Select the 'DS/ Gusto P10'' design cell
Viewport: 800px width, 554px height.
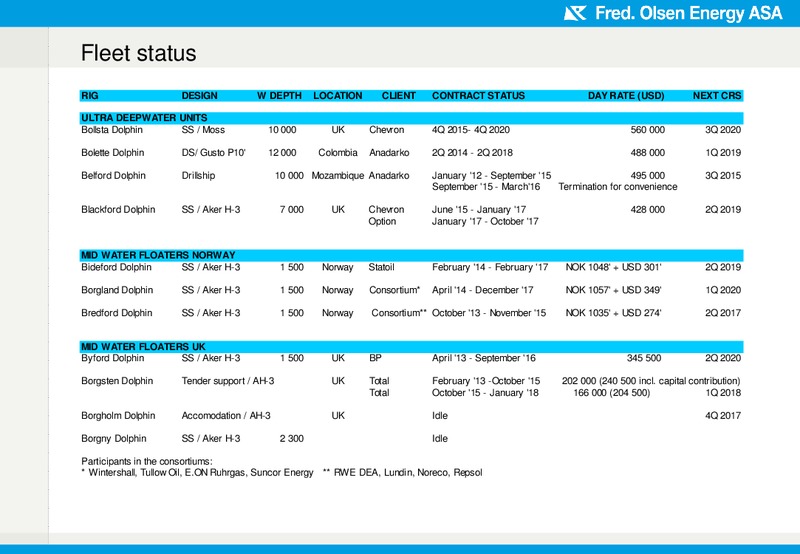point(214,153)
